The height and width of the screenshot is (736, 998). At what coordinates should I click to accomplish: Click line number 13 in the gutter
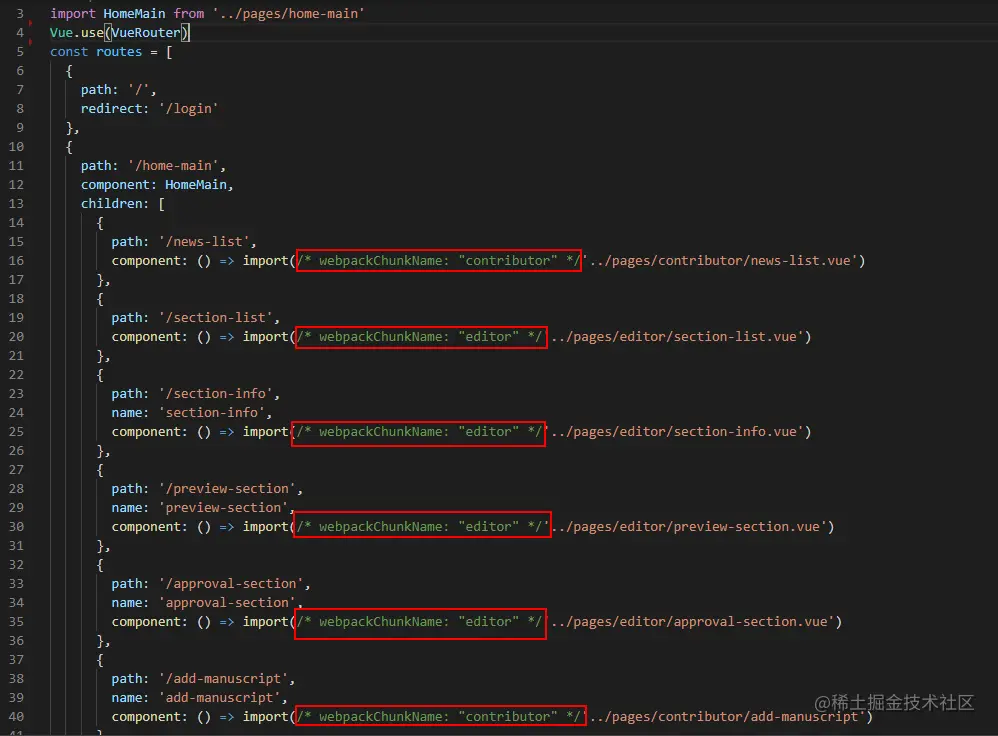tap(16, 204)
